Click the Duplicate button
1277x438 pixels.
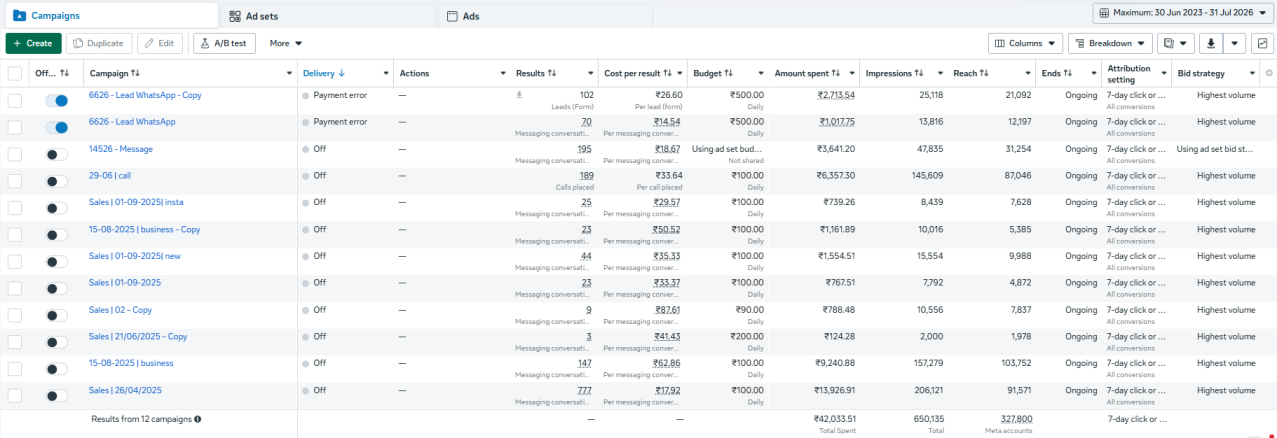point(98,43)
